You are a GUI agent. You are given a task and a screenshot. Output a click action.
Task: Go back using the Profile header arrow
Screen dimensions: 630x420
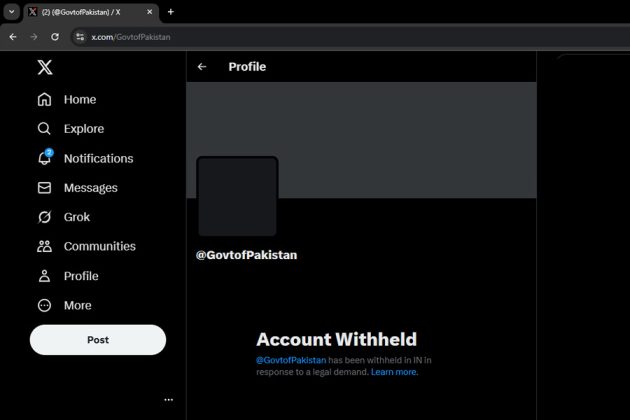[202, 67]
